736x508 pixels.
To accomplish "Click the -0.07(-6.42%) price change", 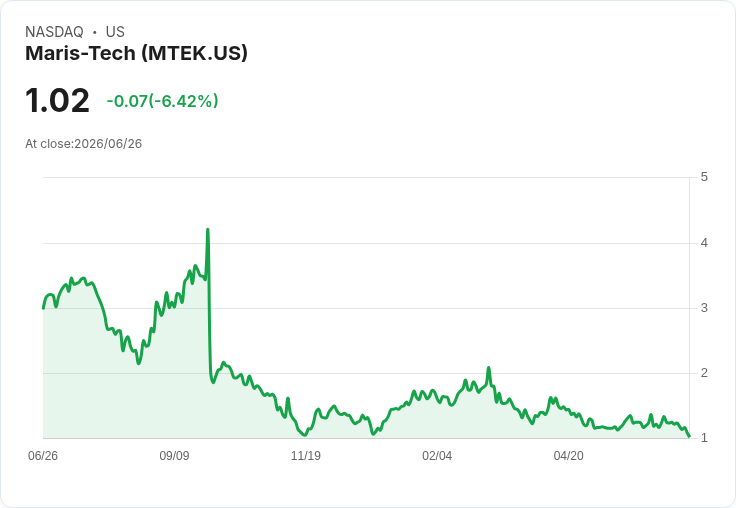I will pos(162,101).
